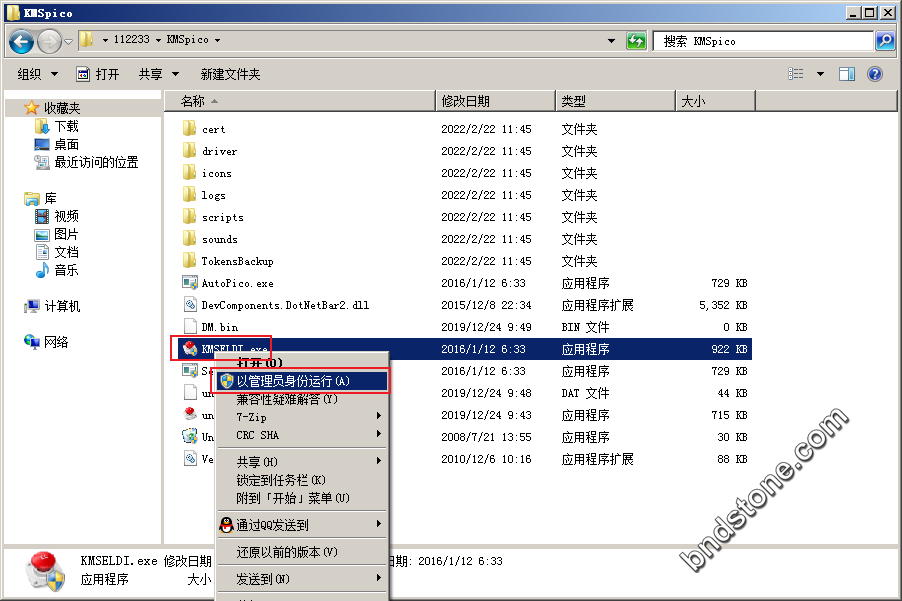Select the cert folder icon
This screenshot has width=902, height=601.
tap(189, 128)
